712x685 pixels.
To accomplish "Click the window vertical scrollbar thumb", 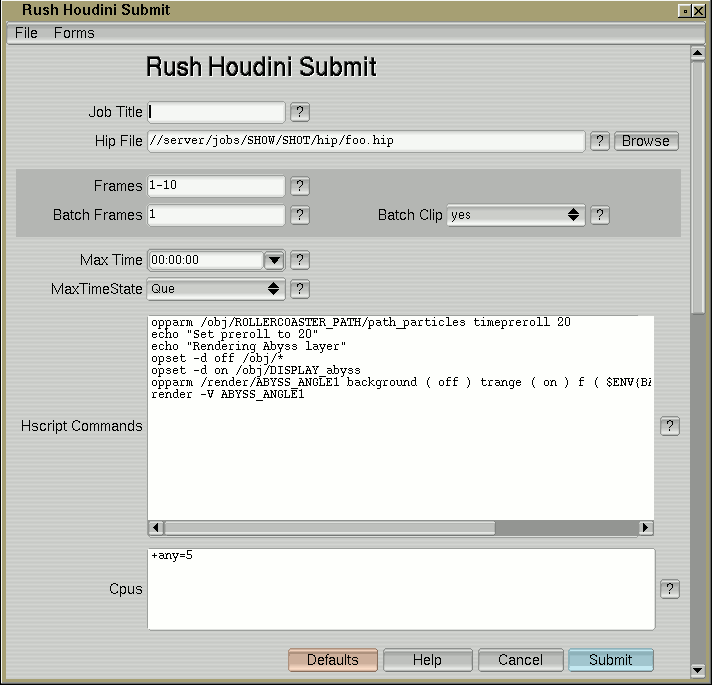I will coord(697,187).
